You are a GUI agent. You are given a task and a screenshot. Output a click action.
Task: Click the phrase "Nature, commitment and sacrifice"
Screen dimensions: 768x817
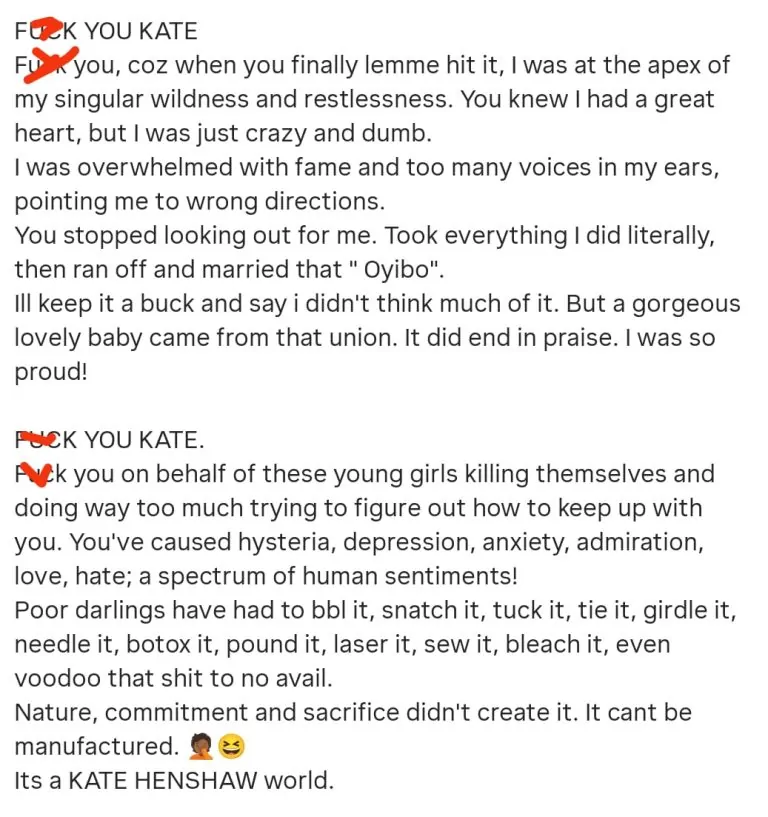(x=182, y=713)
